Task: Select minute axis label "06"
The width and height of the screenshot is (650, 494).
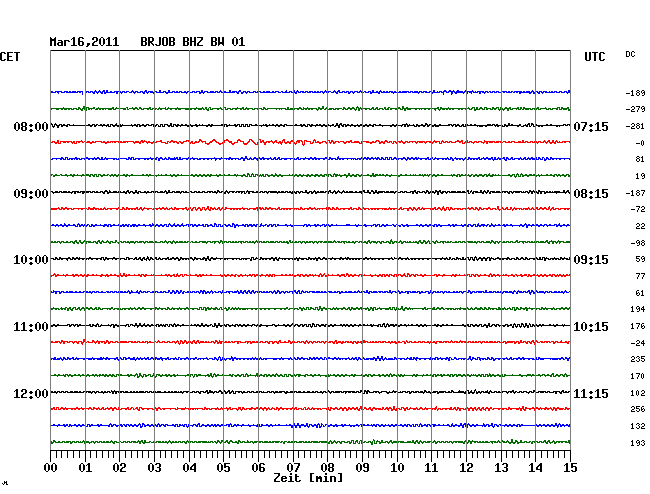Action: tap(258, 468)
